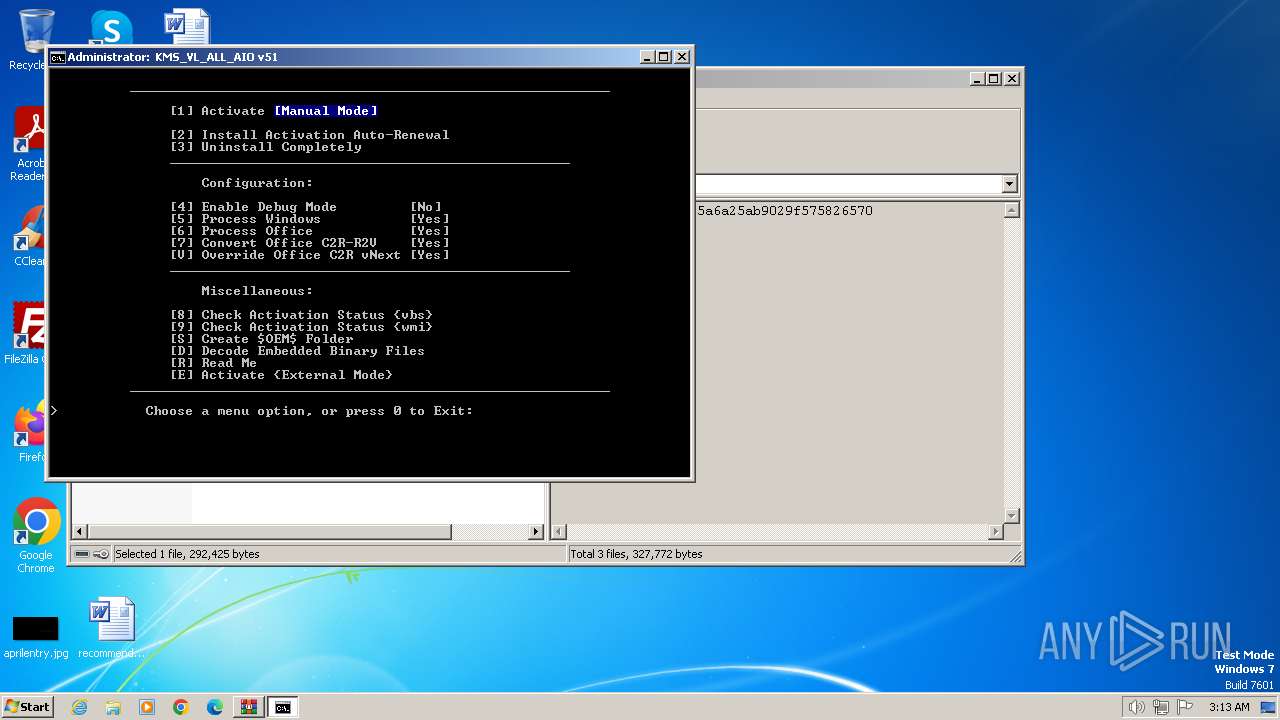Maximize the KMS_VL_ALL_AIO console window
Viewport: 1280px width, 720px height.
point(664,57)
